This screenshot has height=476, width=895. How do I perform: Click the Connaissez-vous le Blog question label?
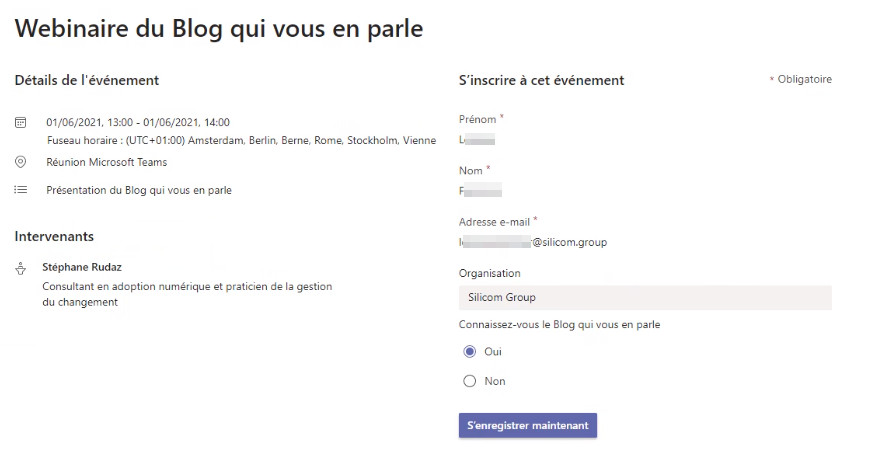[559, 325]
